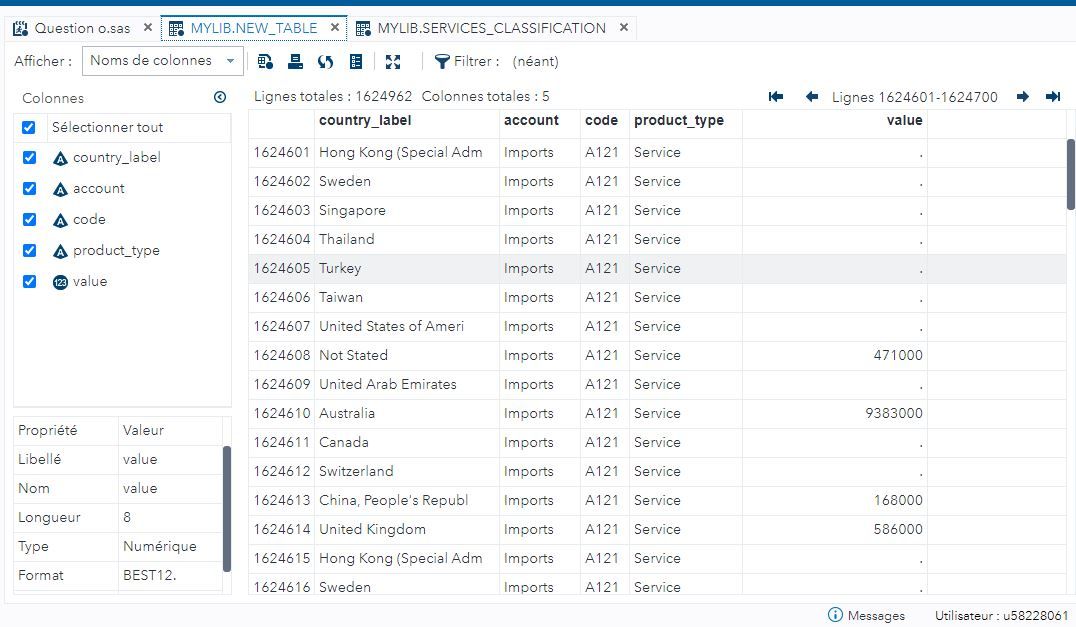The width and height of the screenshot is (1076, 627).
Task: Collapse the Colonnes panel with circular arrow
Action: (220, 96)
